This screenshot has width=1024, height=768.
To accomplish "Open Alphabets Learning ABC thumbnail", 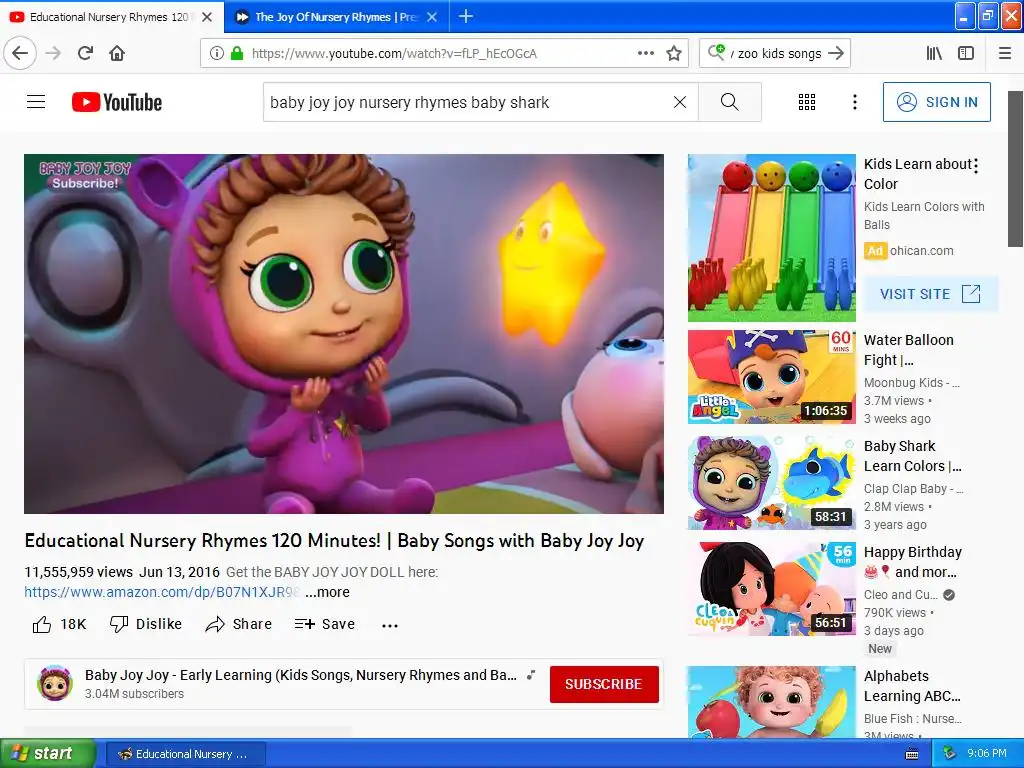I will tap(771, 702).
